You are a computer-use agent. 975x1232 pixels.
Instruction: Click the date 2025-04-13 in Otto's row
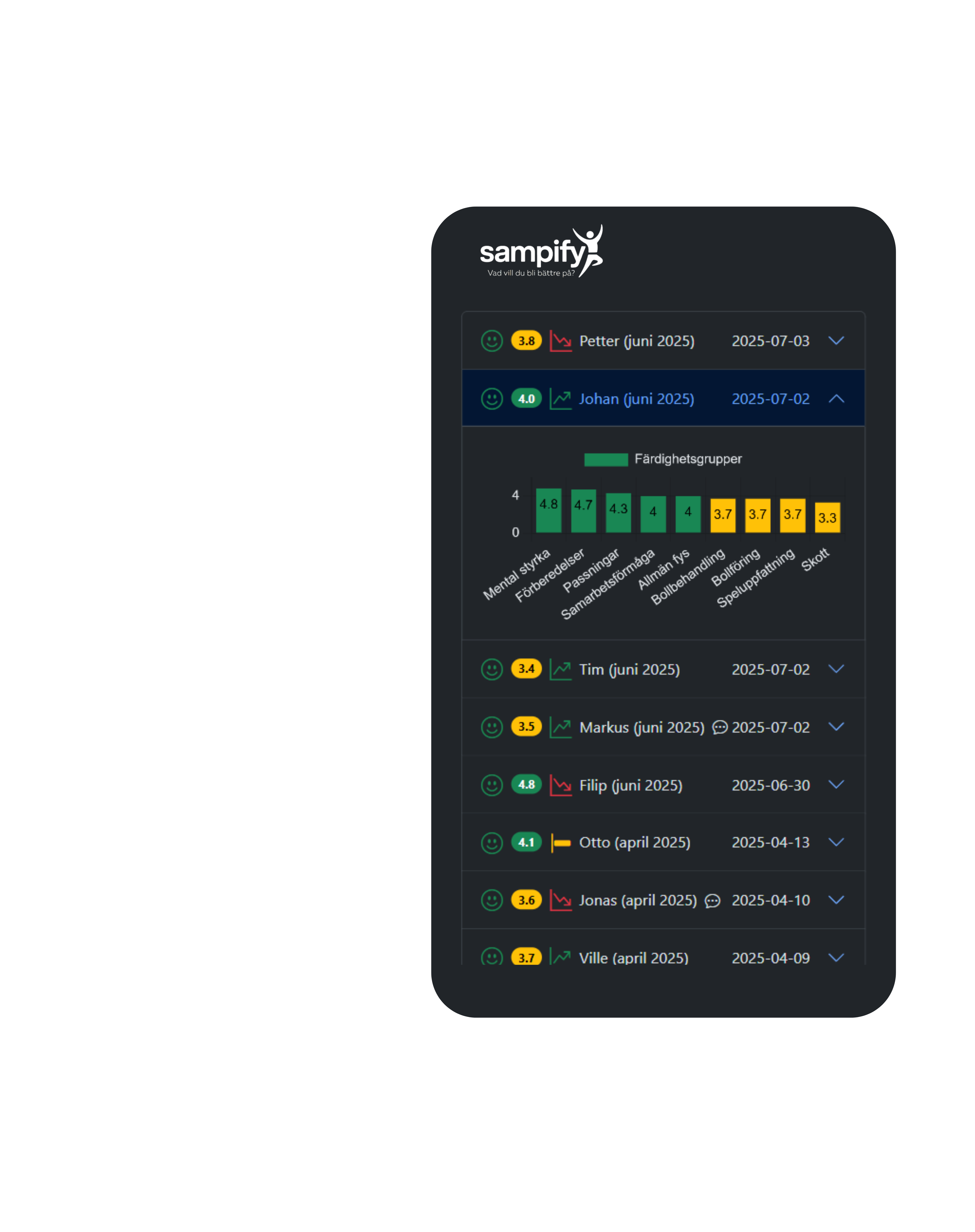(771, 842)
